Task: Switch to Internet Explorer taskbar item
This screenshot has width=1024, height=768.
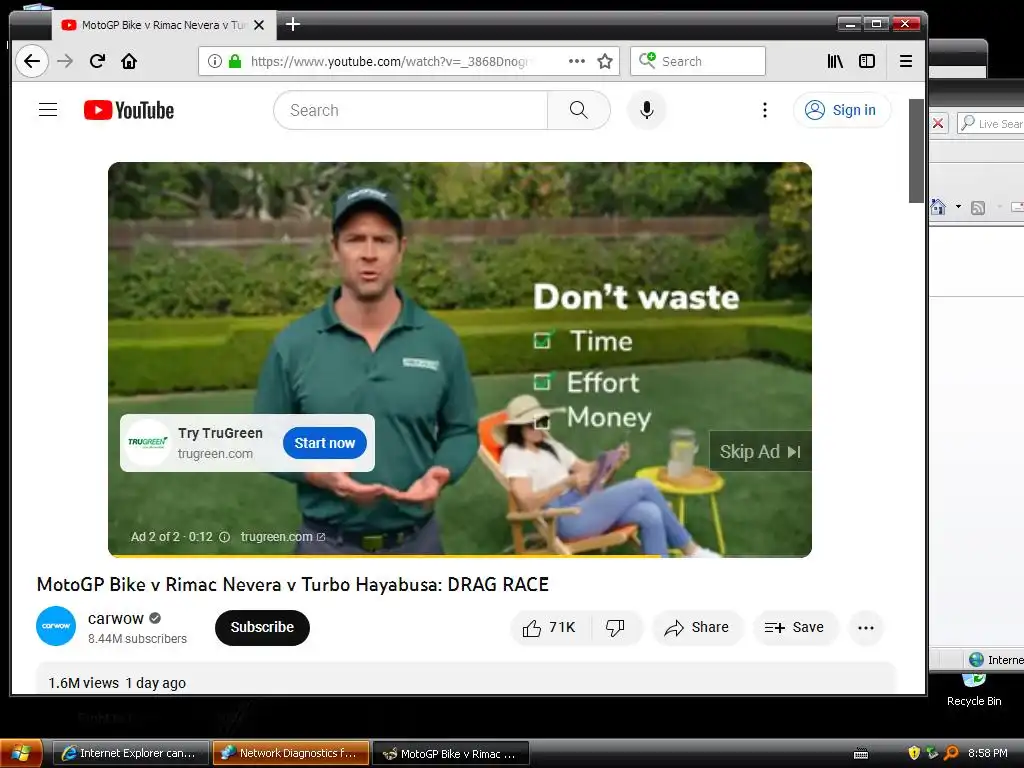Action: [x=131, y=753]
